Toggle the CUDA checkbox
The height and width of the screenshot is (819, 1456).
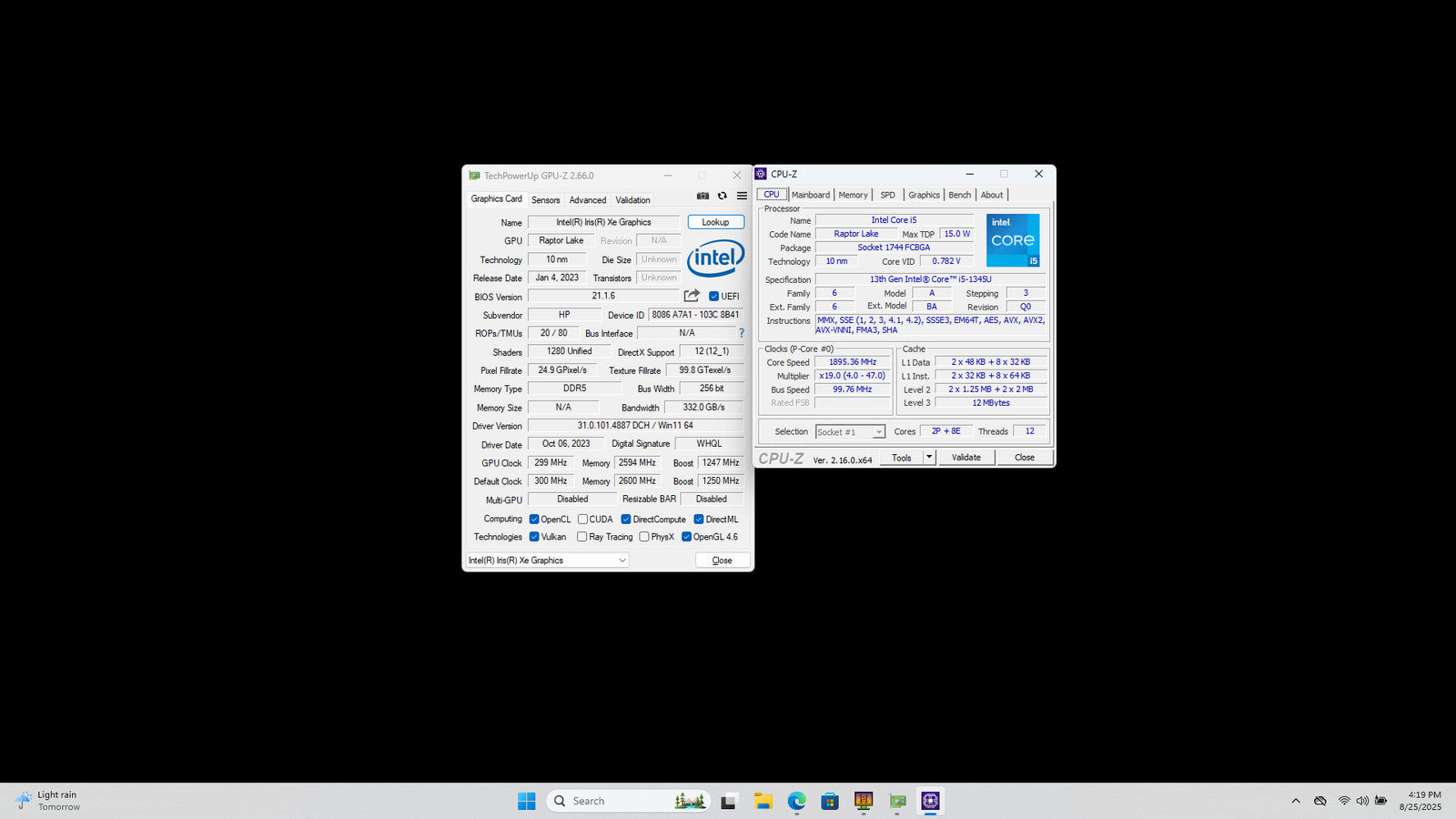582,520
